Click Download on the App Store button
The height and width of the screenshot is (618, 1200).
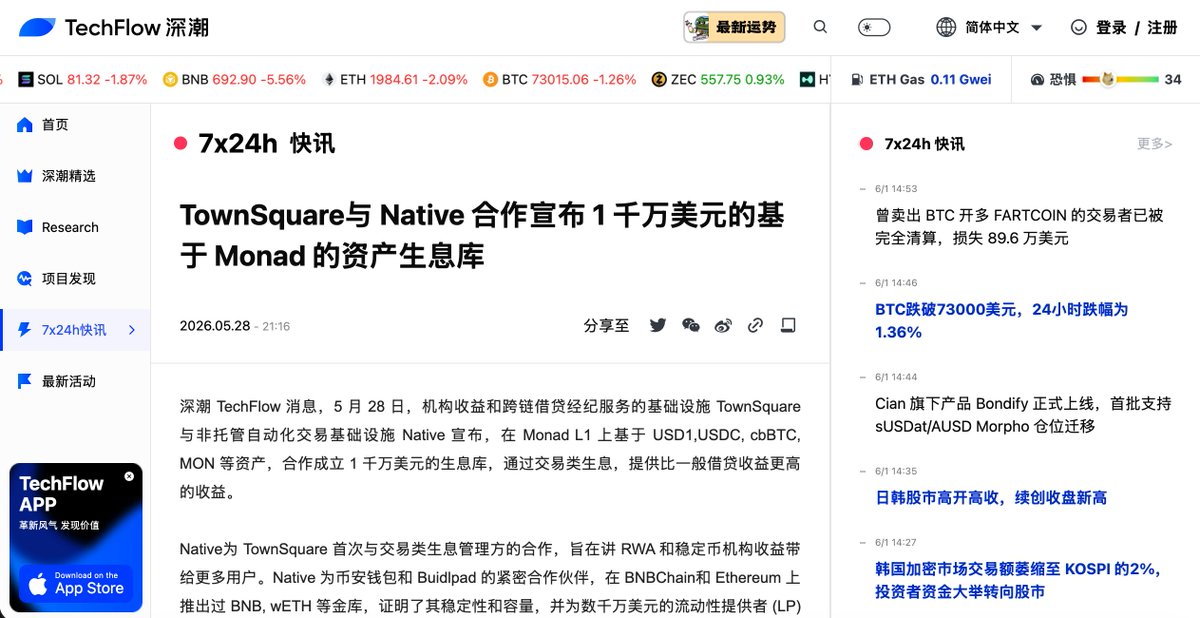76,584
